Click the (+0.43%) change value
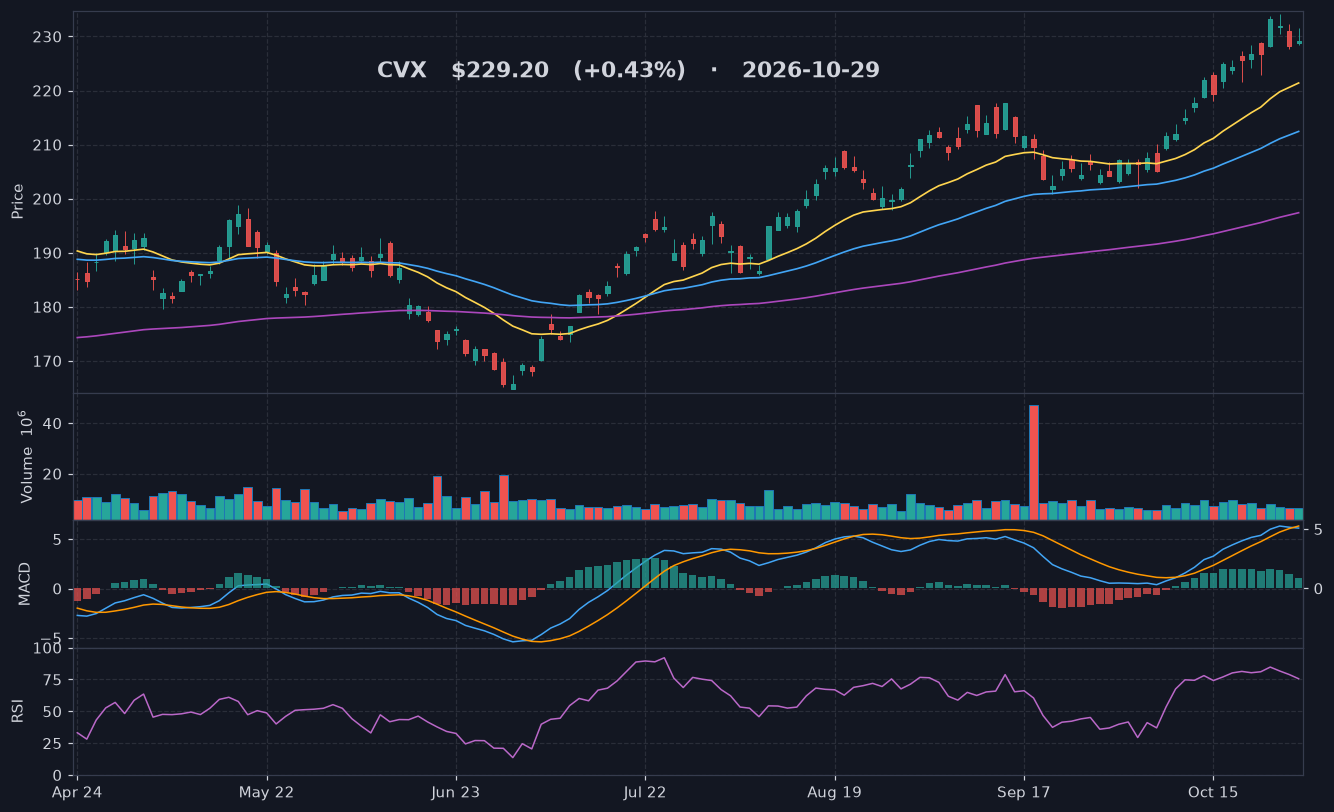The width and height of the screenshot is (1334, 812). (629, 70)
